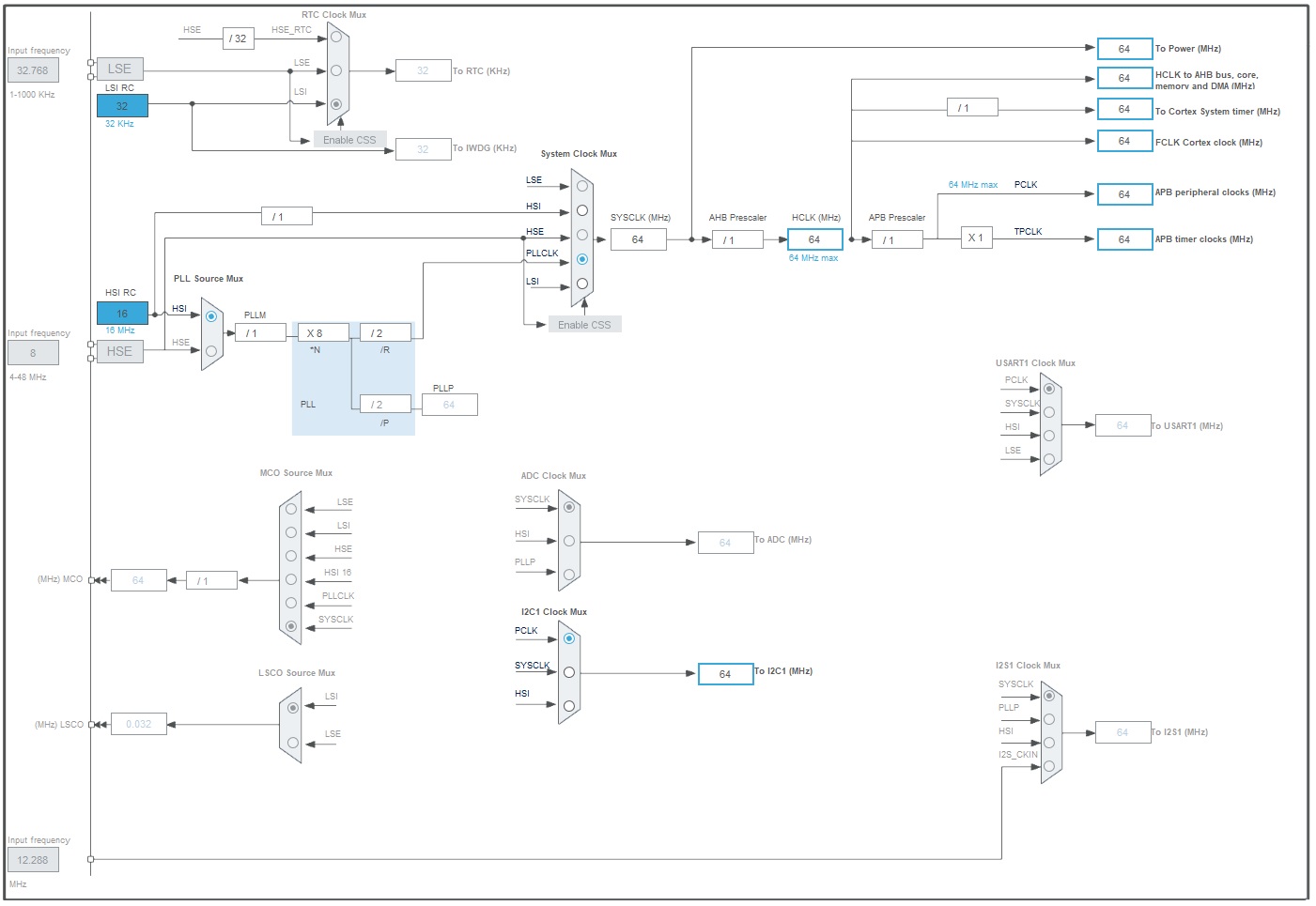Select PLLP in the ADC Clock Mux

[x=569, y=575]
